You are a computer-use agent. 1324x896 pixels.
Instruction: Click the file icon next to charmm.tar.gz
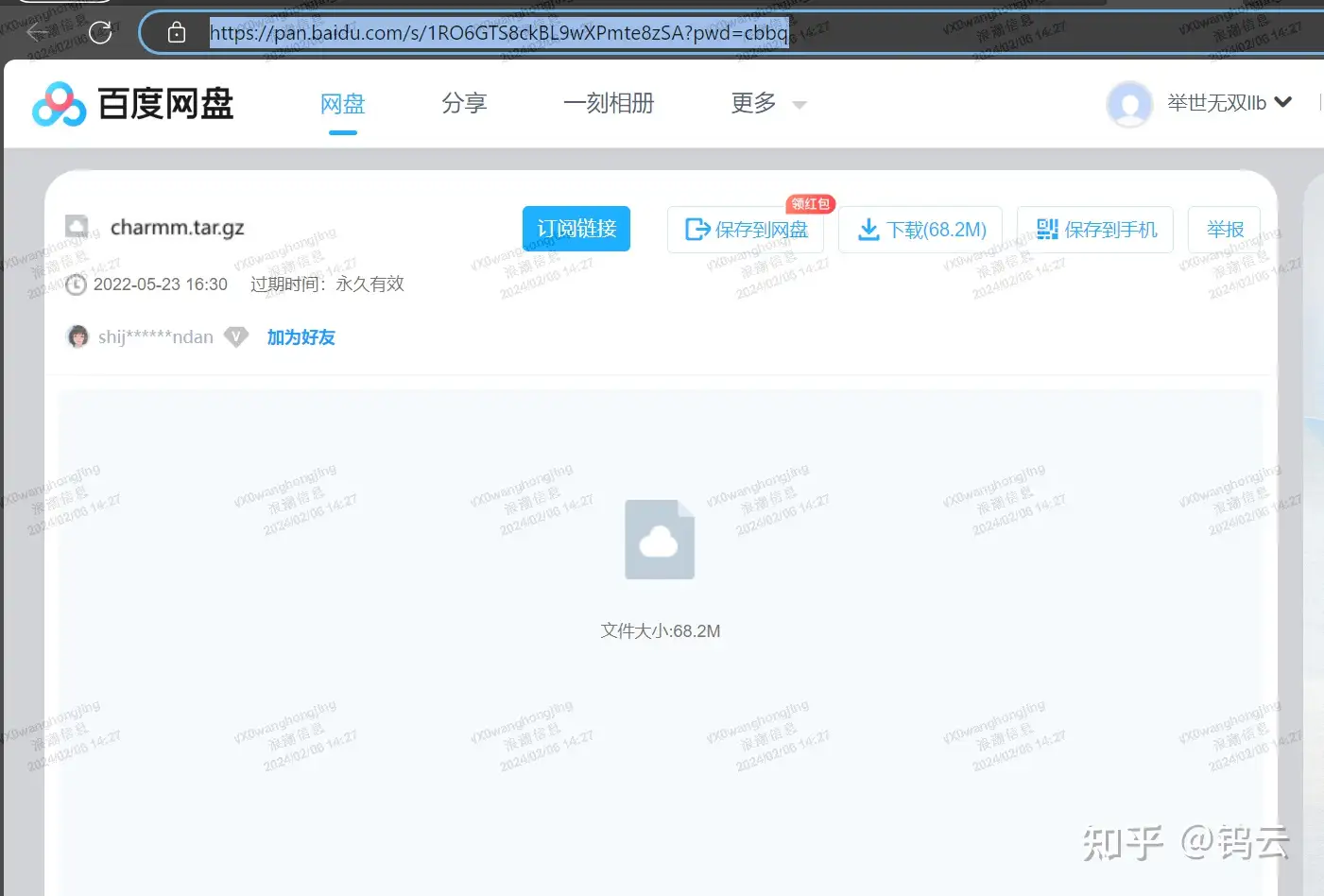click(77, 225)
